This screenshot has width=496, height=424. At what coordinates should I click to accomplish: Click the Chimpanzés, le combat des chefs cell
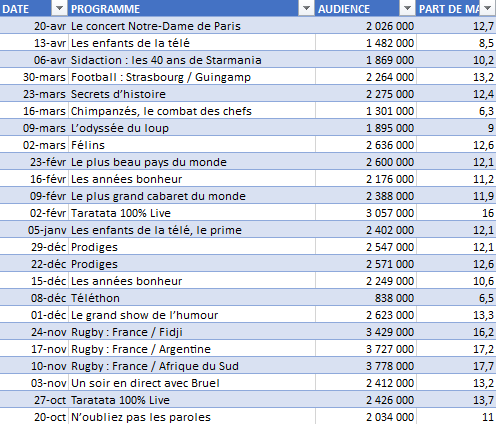tap(192, 111)
